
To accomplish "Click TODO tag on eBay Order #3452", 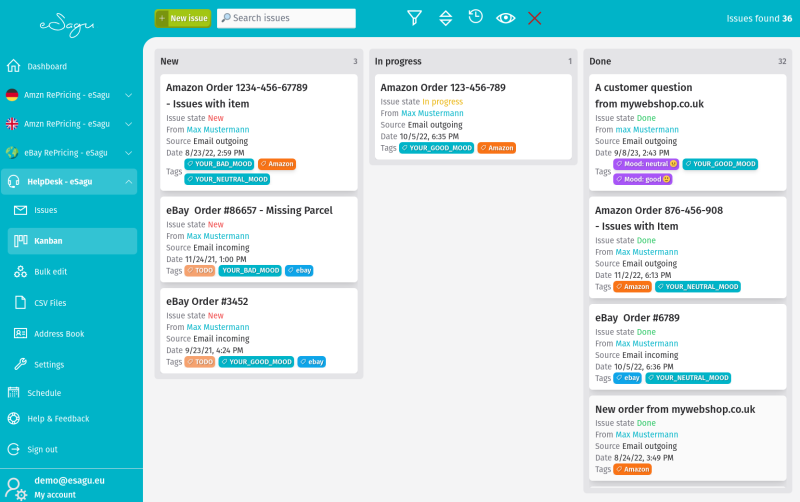I will click(200, 362).
